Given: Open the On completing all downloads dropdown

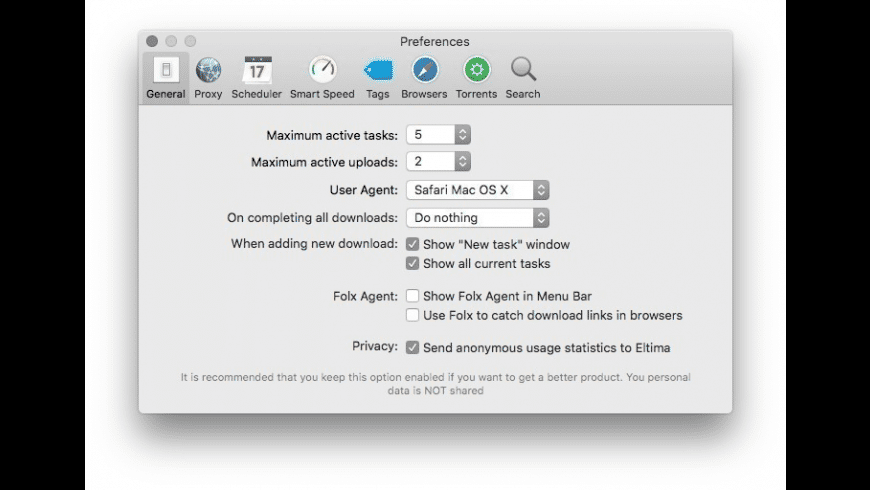Looking at the screenshot, I should [478, 218].
